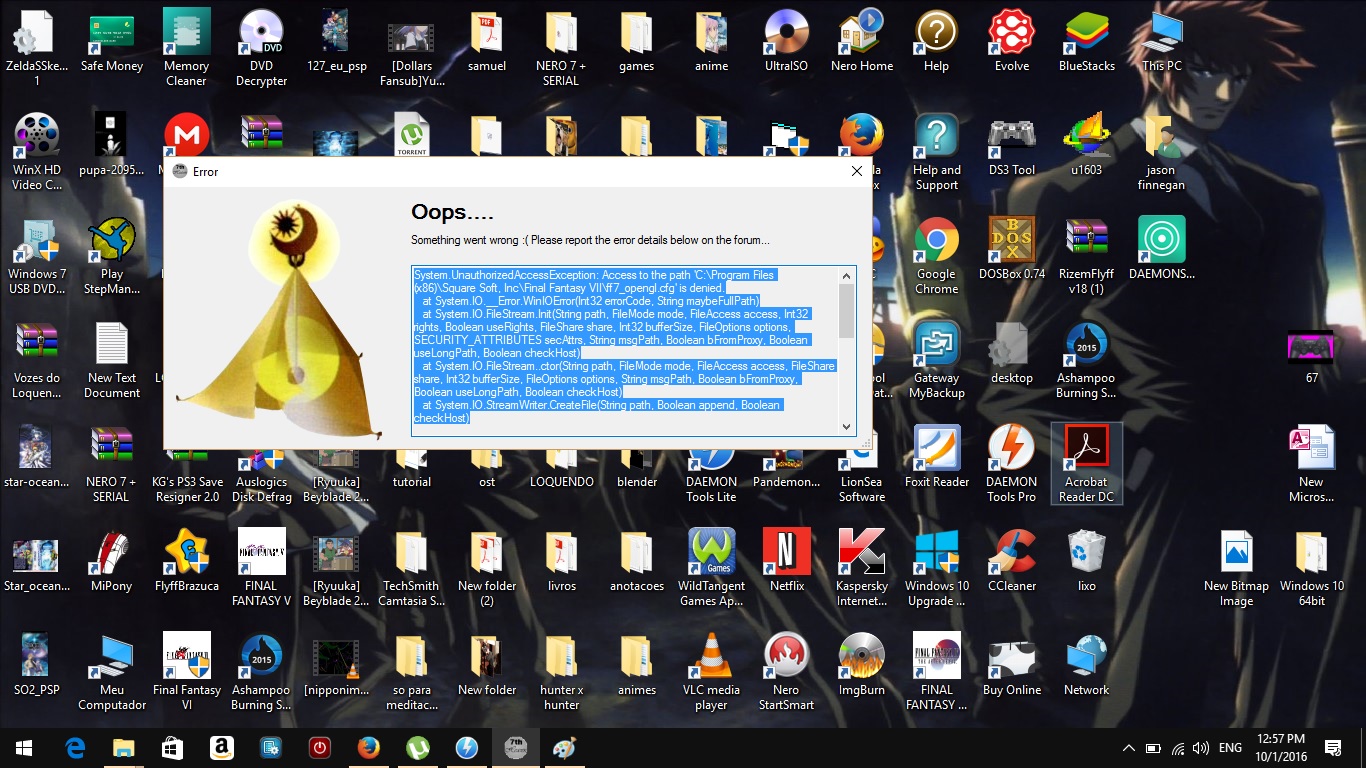The height and width of the screenshot is (768, 1366).
Task: Select the DAEMON Tools Lite icon
Action: tap(712, 474)
